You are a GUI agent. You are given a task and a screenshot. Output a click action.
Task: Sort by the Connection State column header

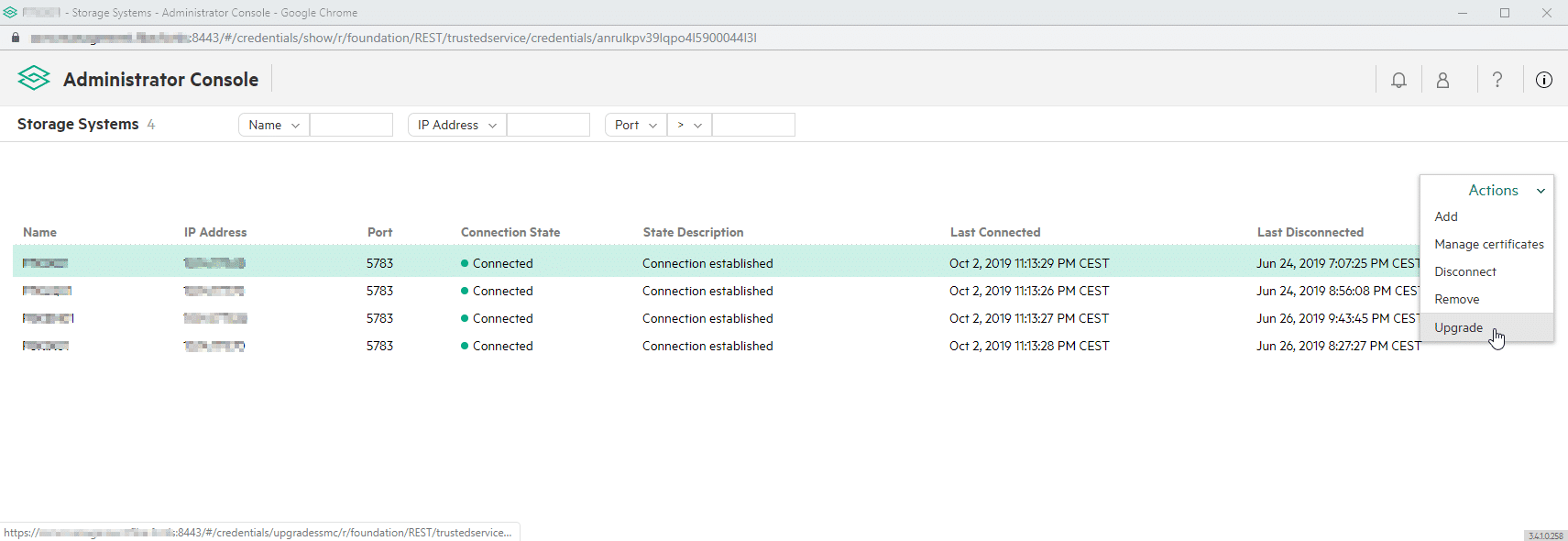tap(510, 232)
